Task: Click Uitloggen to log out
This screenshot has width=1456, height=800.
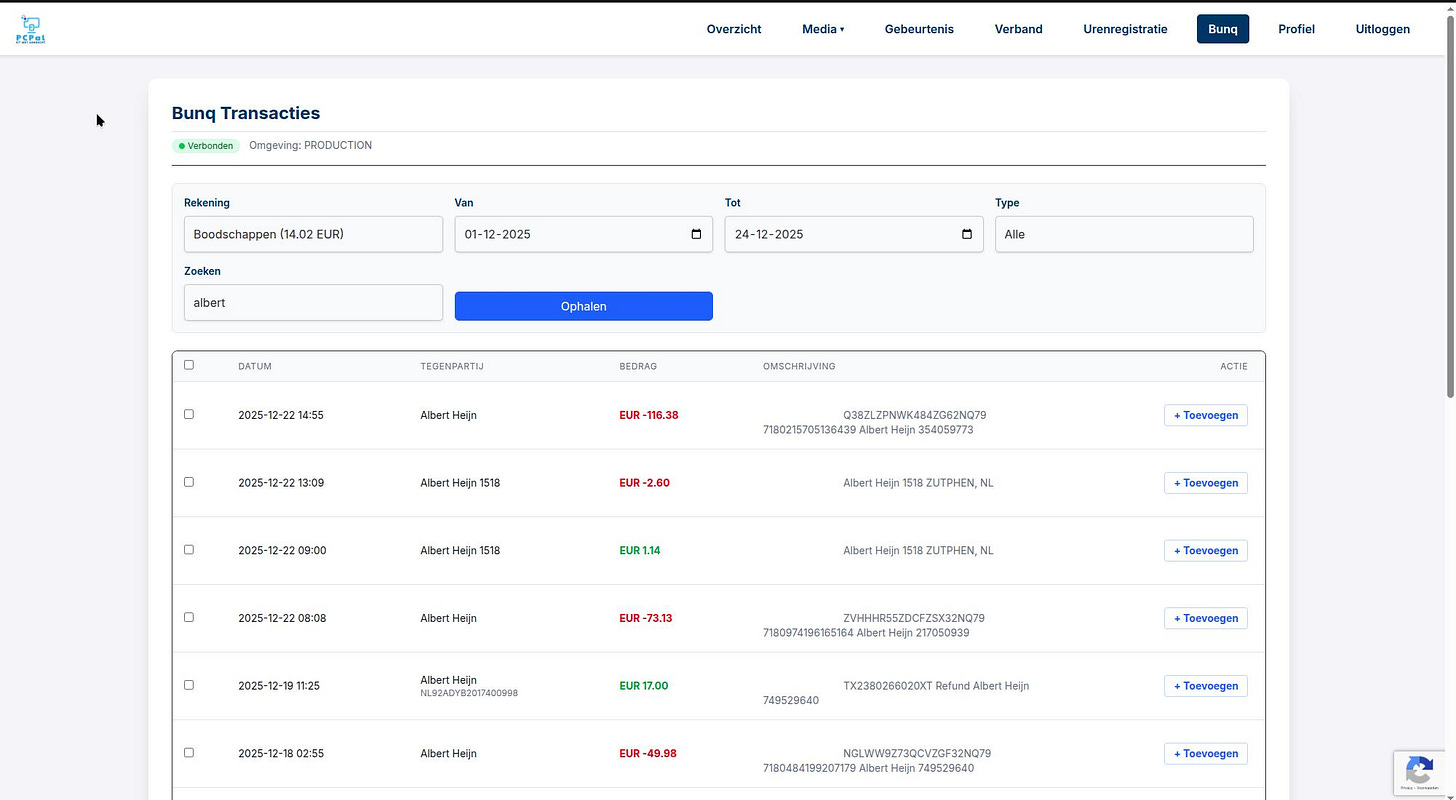Action: click(x=1383, y=29)
